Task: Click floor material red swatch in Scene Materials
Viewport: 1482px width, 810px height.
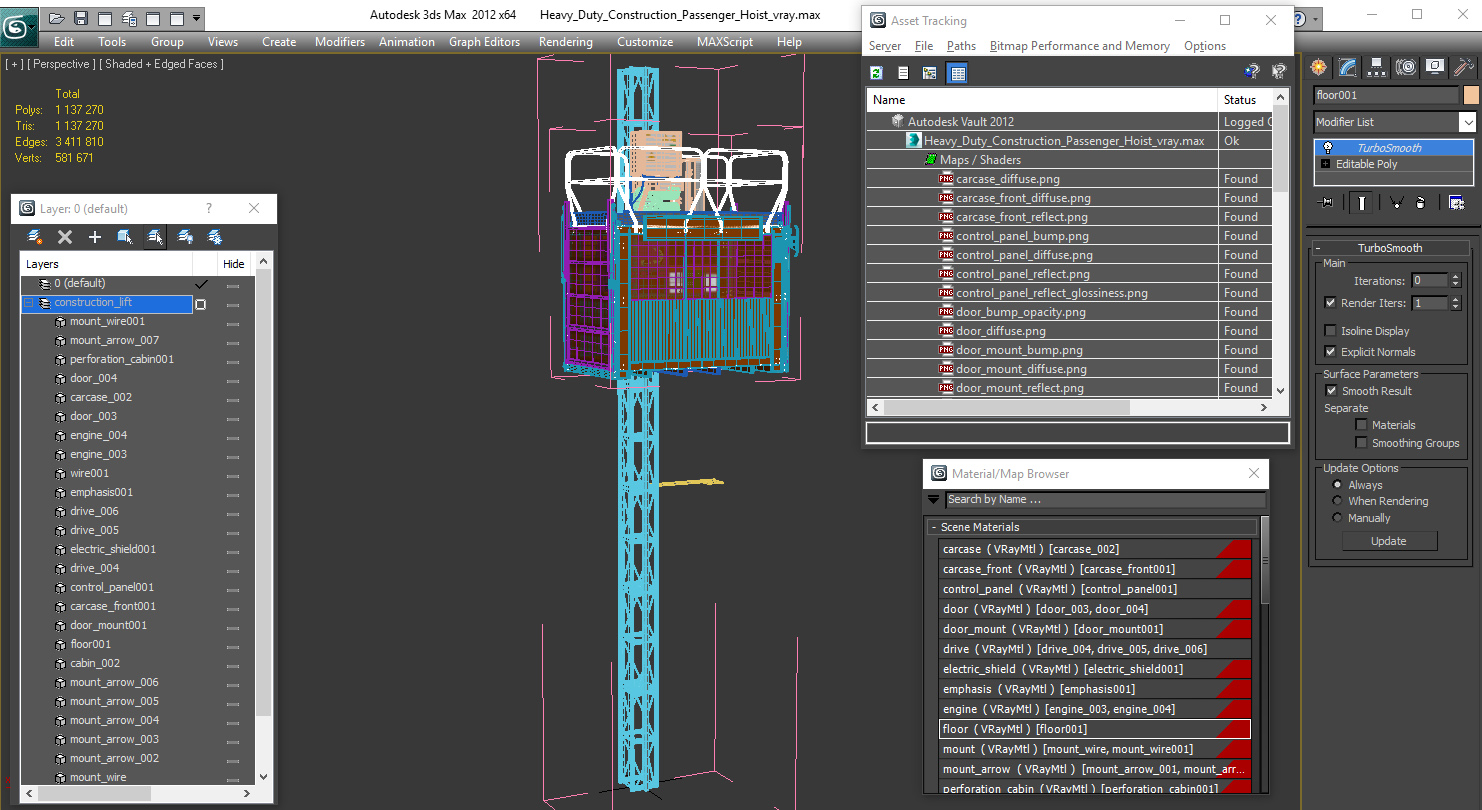Action: point(1234,729)
